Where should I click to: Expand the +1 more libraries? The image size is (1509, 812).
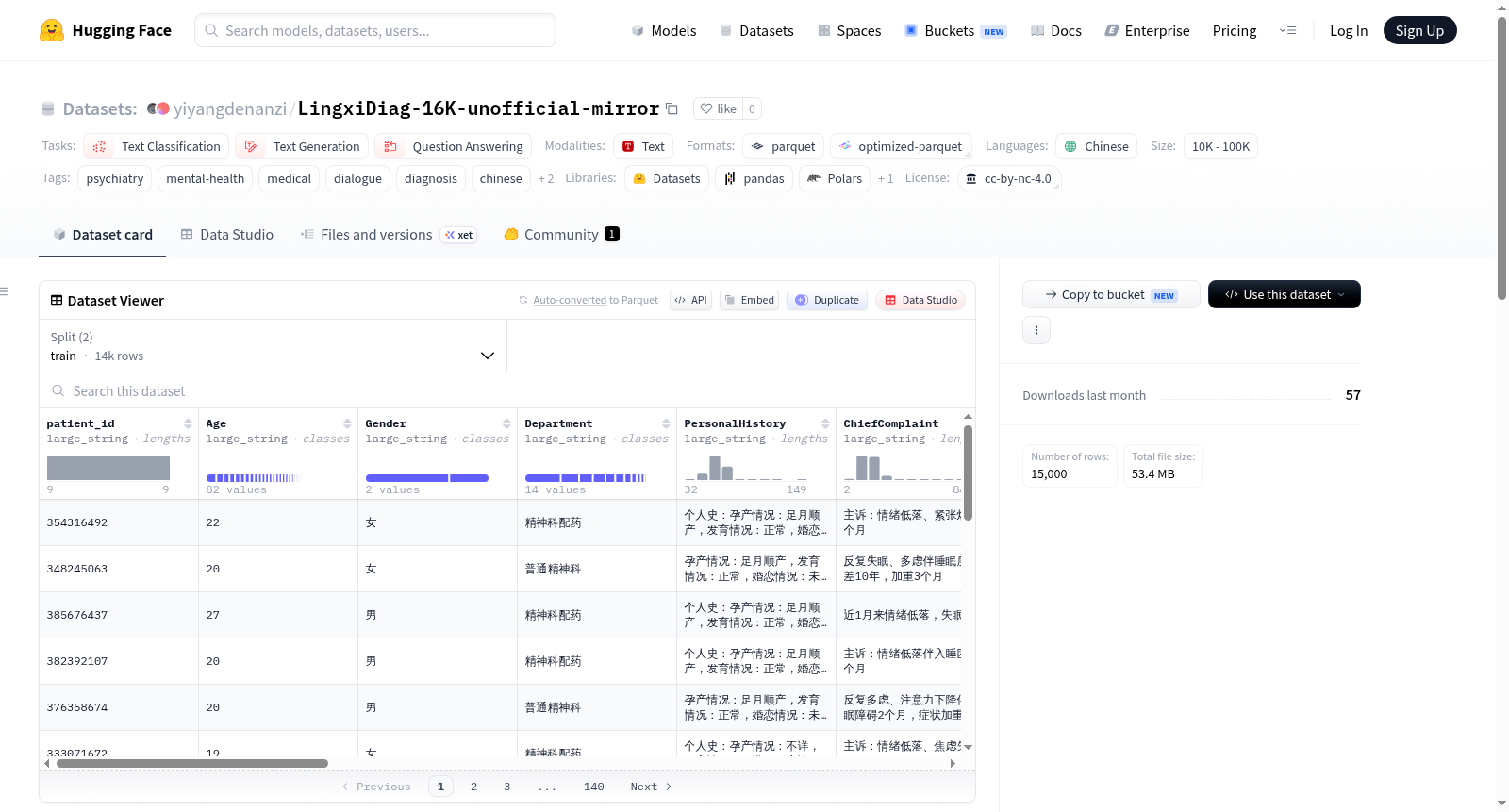point(886,178)
